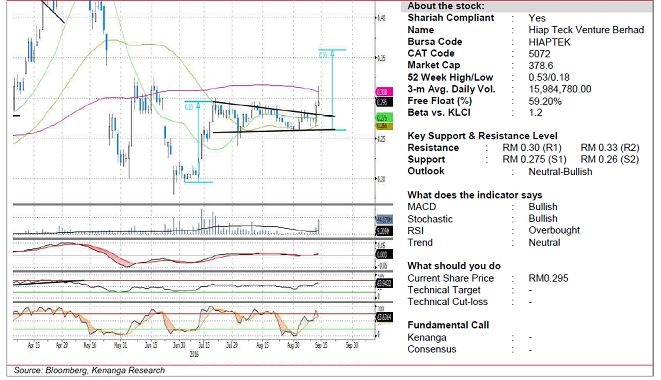Select the '3-m Avg. Daily Vol.' label

[451, 89]
